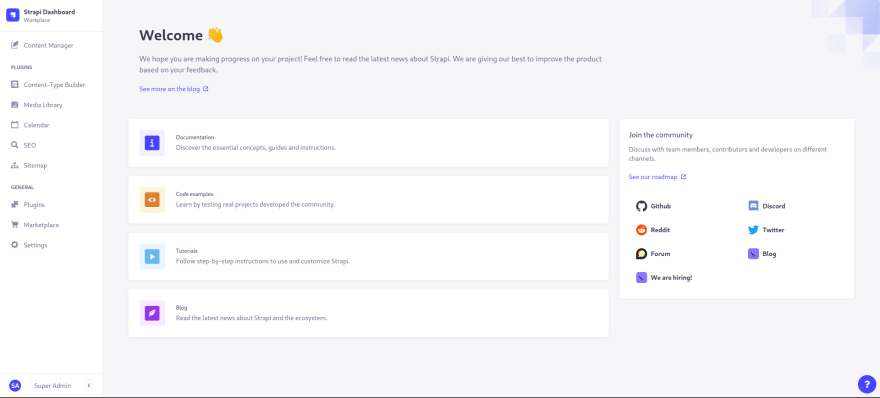
Task: Click external link icon beside blog link
Action: pyautogui.click(x=206, y=89)
